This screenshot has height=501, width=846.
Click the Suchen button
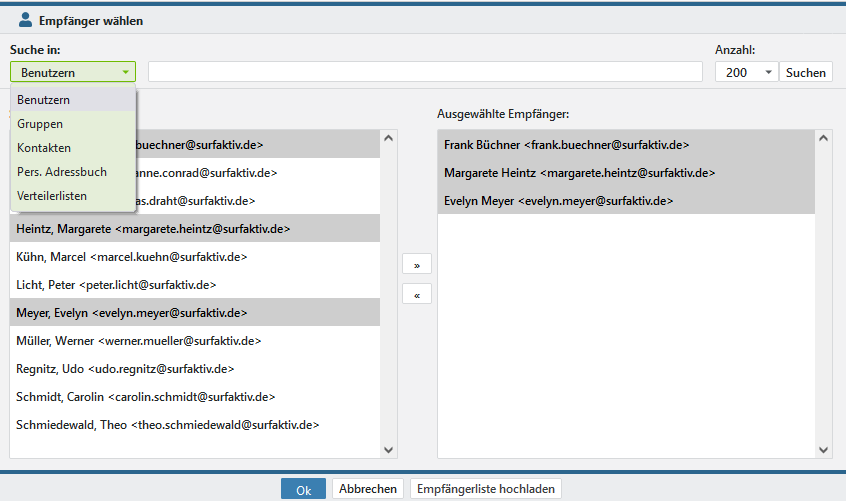coord(805,72)
